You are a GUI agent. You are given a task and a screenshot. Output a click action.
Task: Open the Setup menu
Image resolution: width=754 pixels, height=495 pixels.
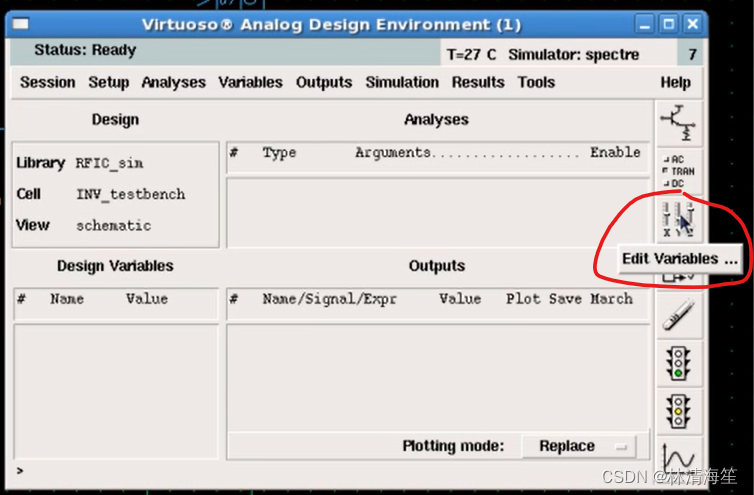(x=109, y=82)
